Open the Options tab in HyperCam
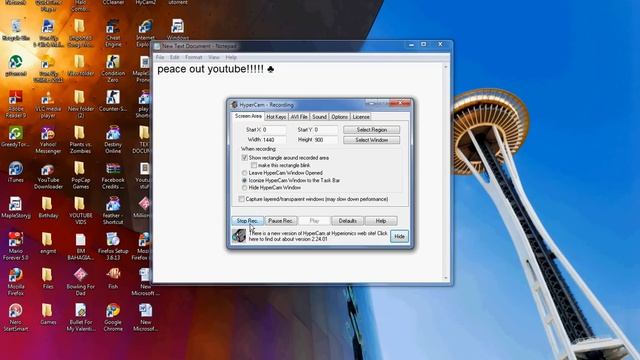The width and height of the screenshot is (640, 360). point(339,117)
